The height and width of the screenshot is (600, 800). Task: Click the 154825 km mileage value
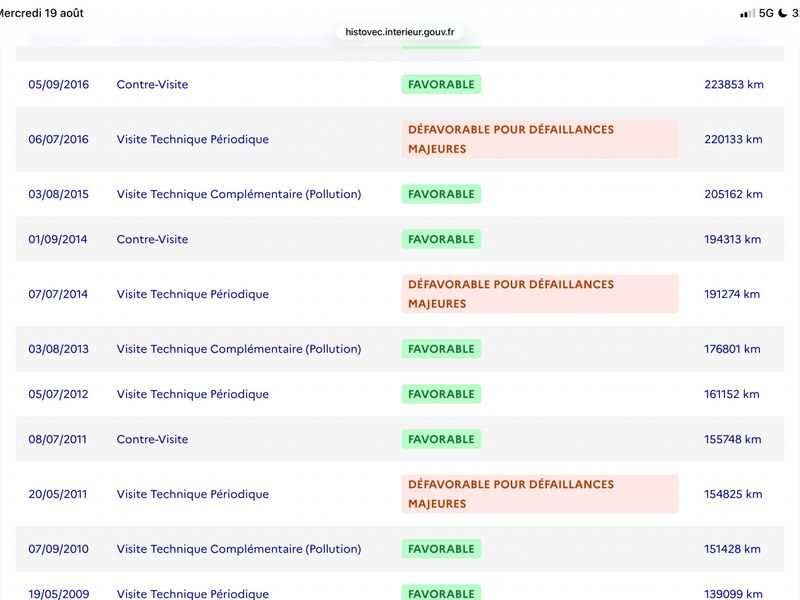point(733,494)
